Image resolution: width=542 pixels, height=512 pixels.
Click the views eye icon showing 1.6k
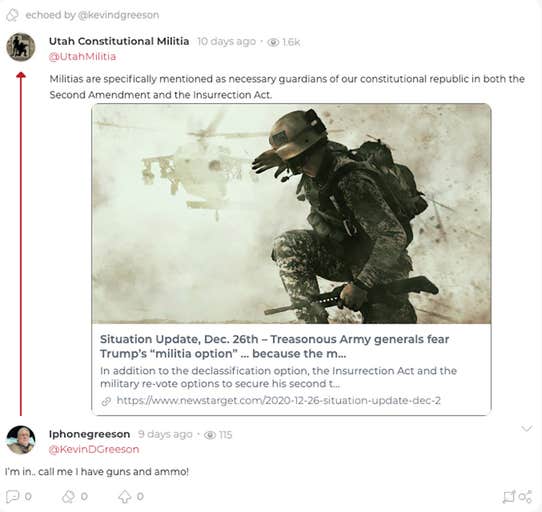[x=273, y=42]
